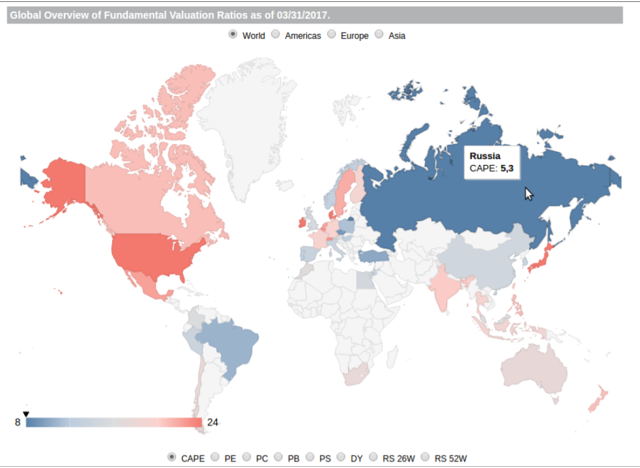Select the Asia region radio button

pos(379,34)
